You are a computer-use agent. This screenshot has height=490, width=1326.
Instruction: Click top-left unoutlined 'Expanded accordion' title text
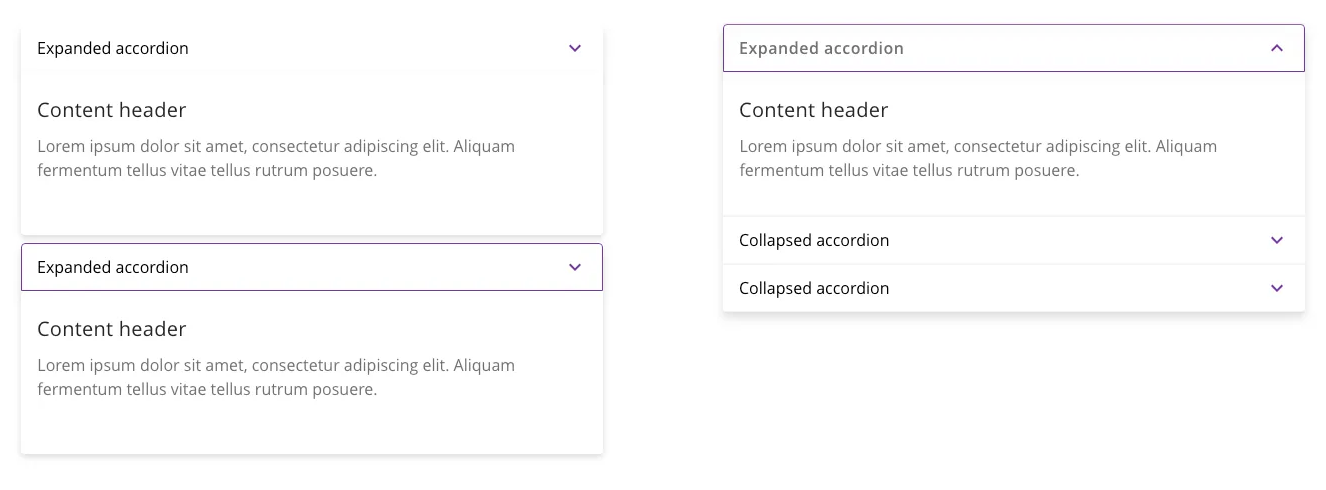pyautogui.click(x=113, y=48)
